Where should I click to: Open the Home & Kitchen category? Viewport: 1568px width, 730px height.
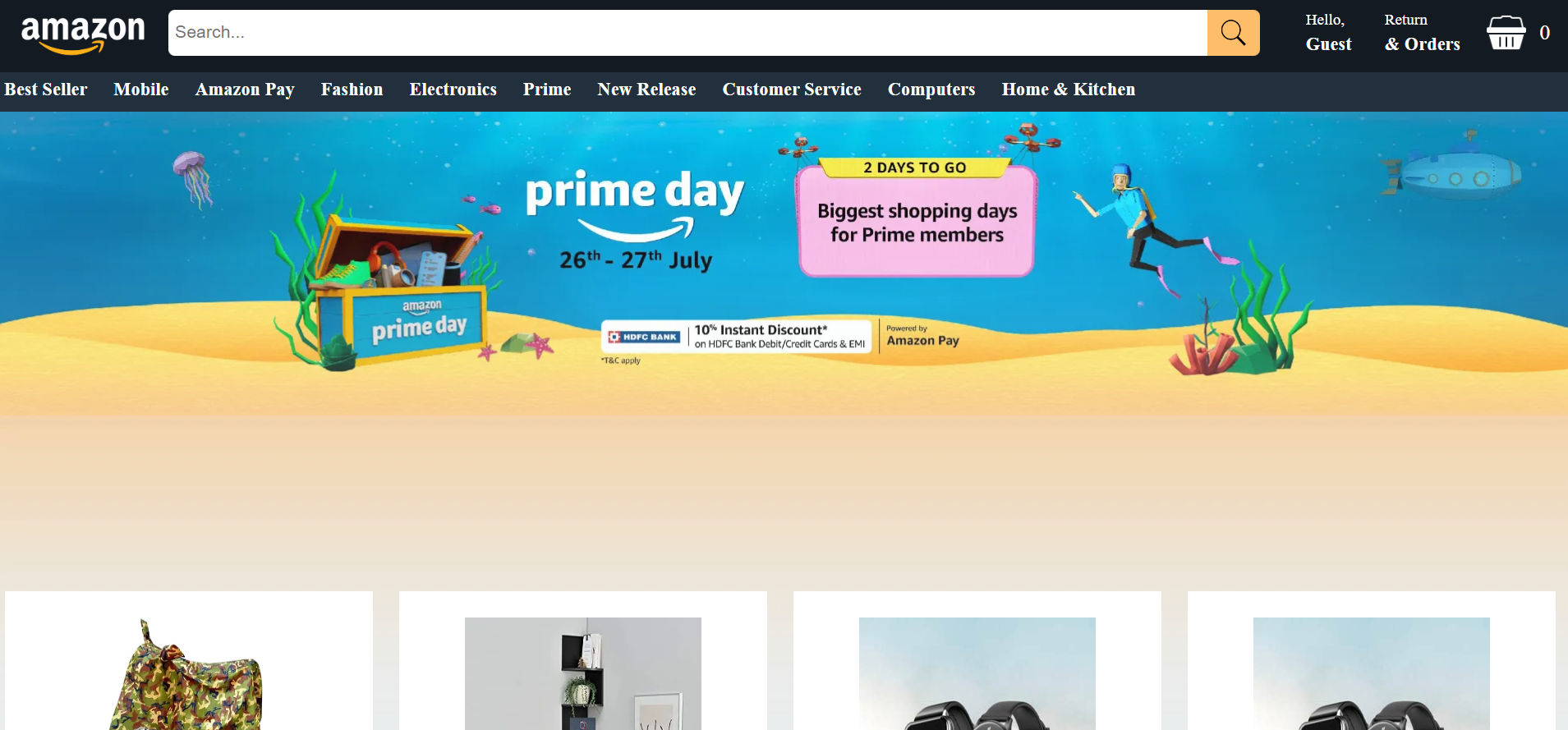(1068, 90)
